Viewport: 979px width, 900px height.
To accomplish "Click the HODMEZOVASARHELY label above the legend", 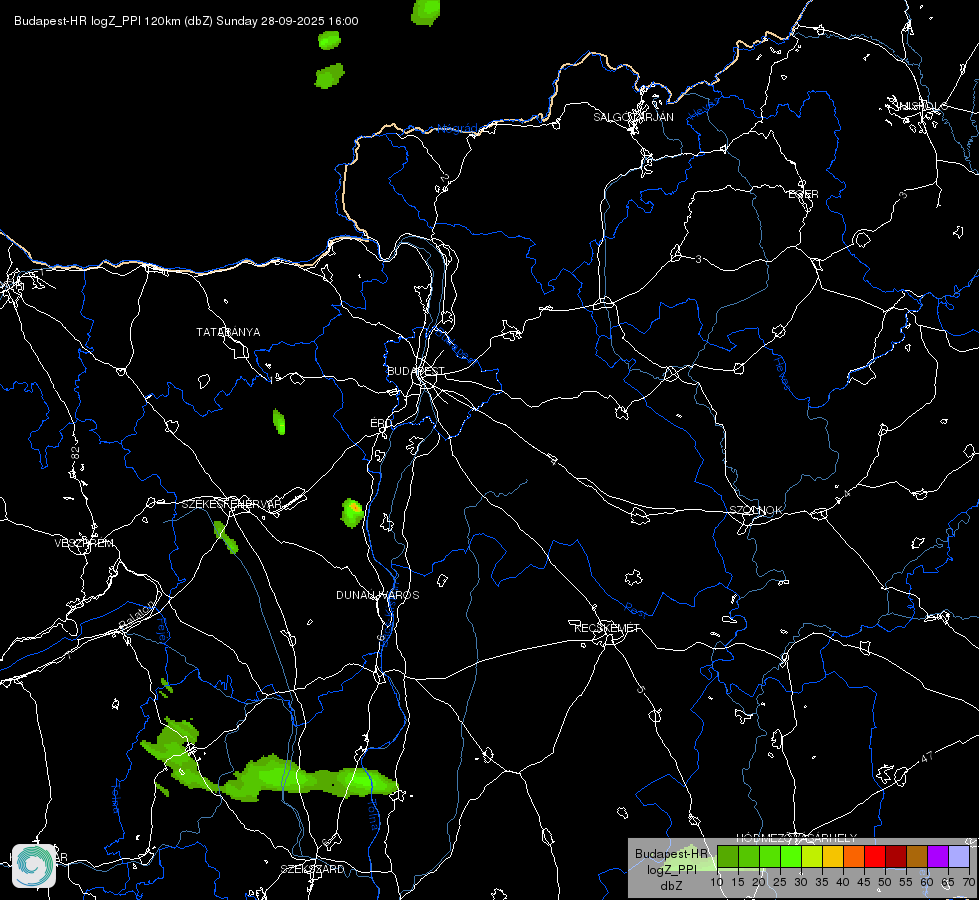I will pos(796,838).
